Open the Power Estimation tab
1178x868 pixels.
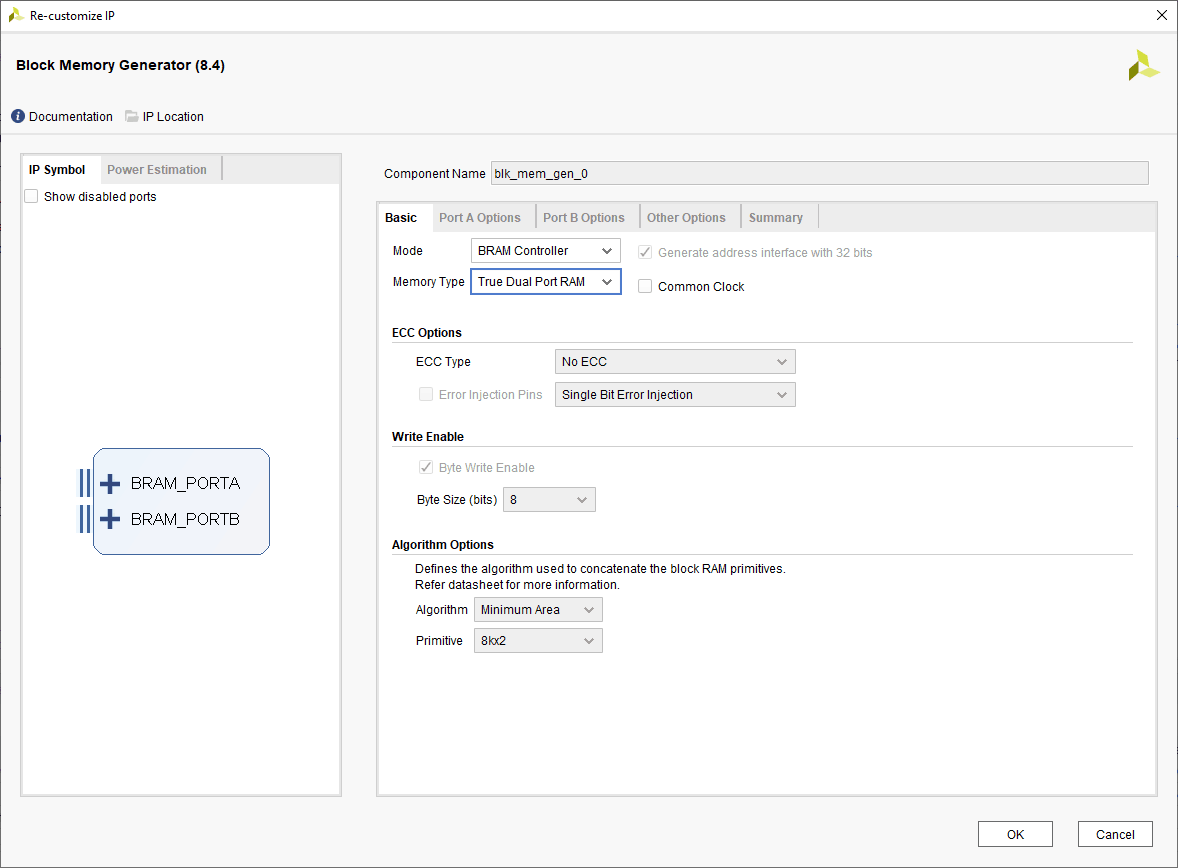click(x=157, y=170)
